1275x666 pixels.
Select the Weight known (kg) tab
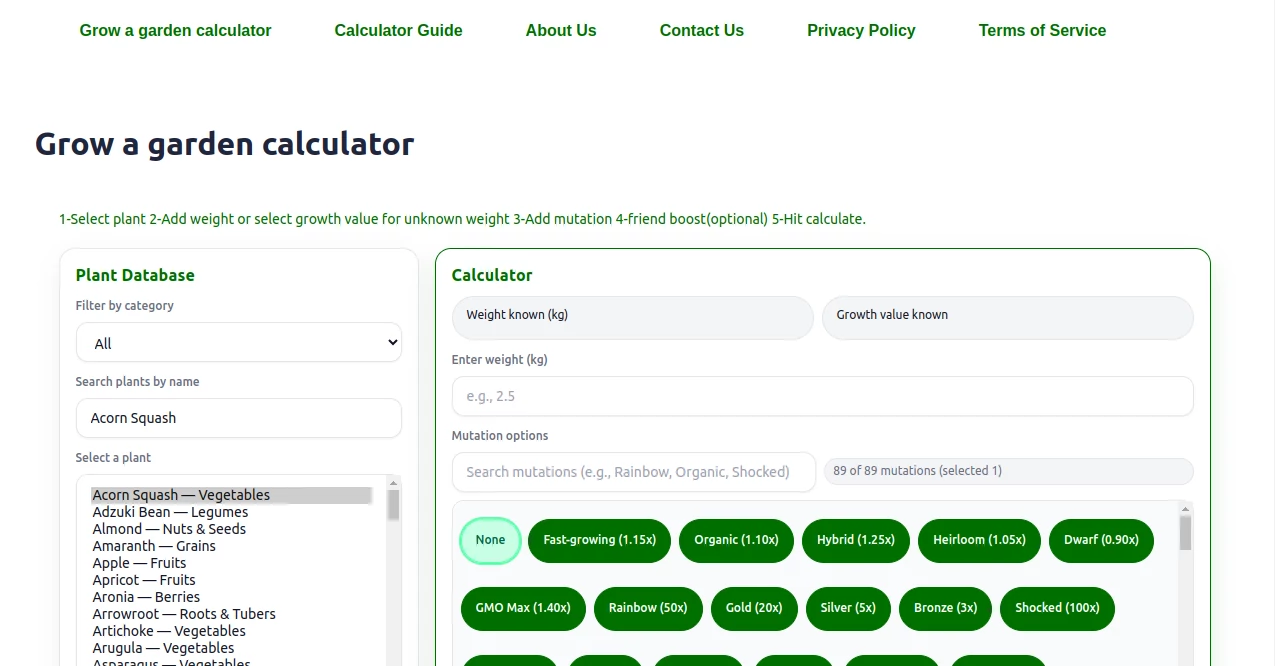632,316
